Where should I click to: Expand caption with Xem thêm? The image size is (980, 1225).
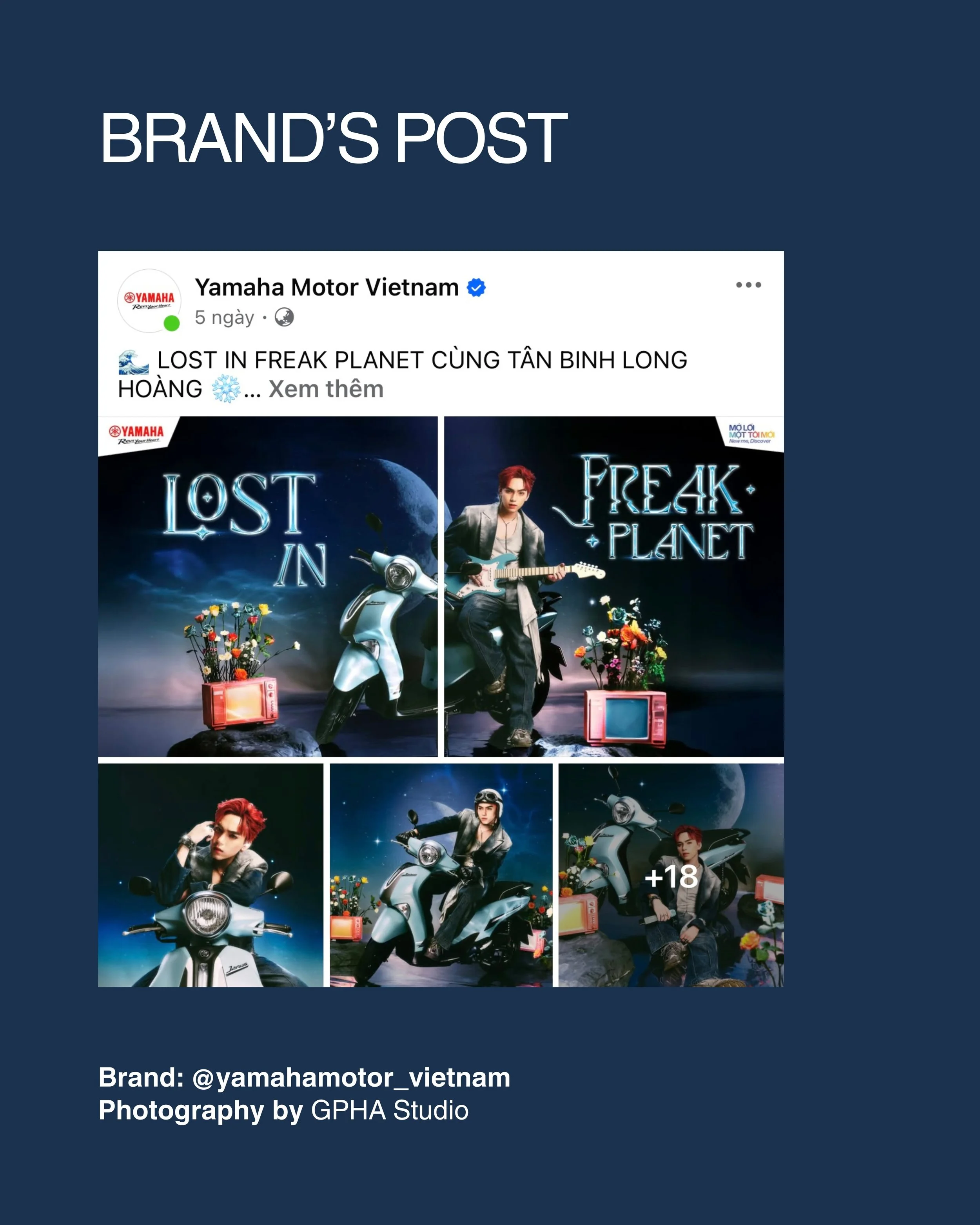pyautogui.click(x=326, y=389)
